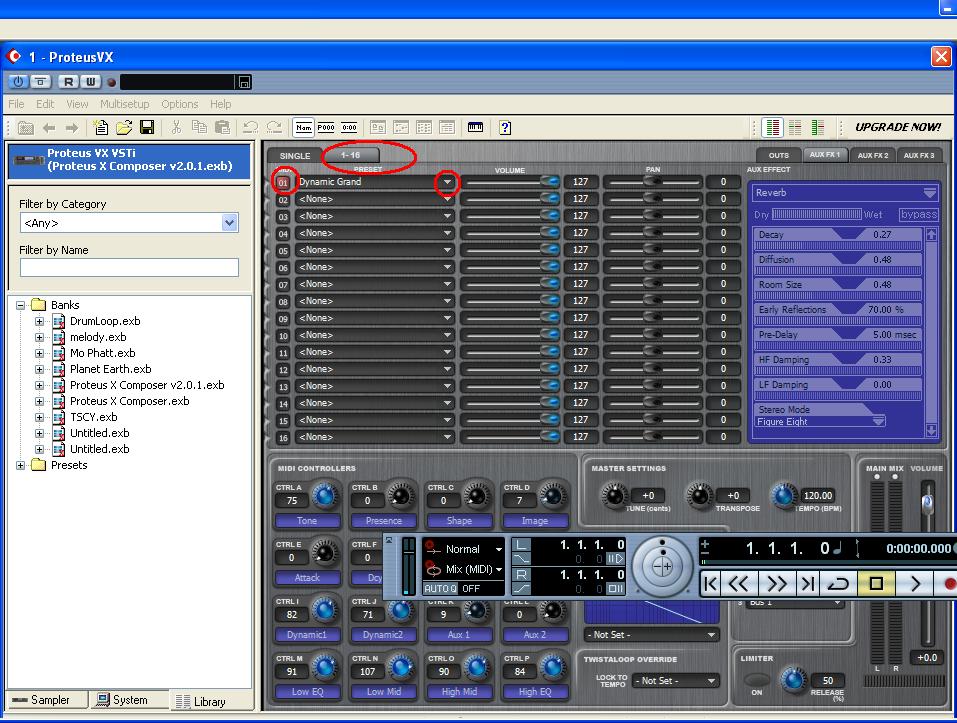Click the question mark help icon
957x723 pixels.
pyautogui.click(x=505, y=128)
